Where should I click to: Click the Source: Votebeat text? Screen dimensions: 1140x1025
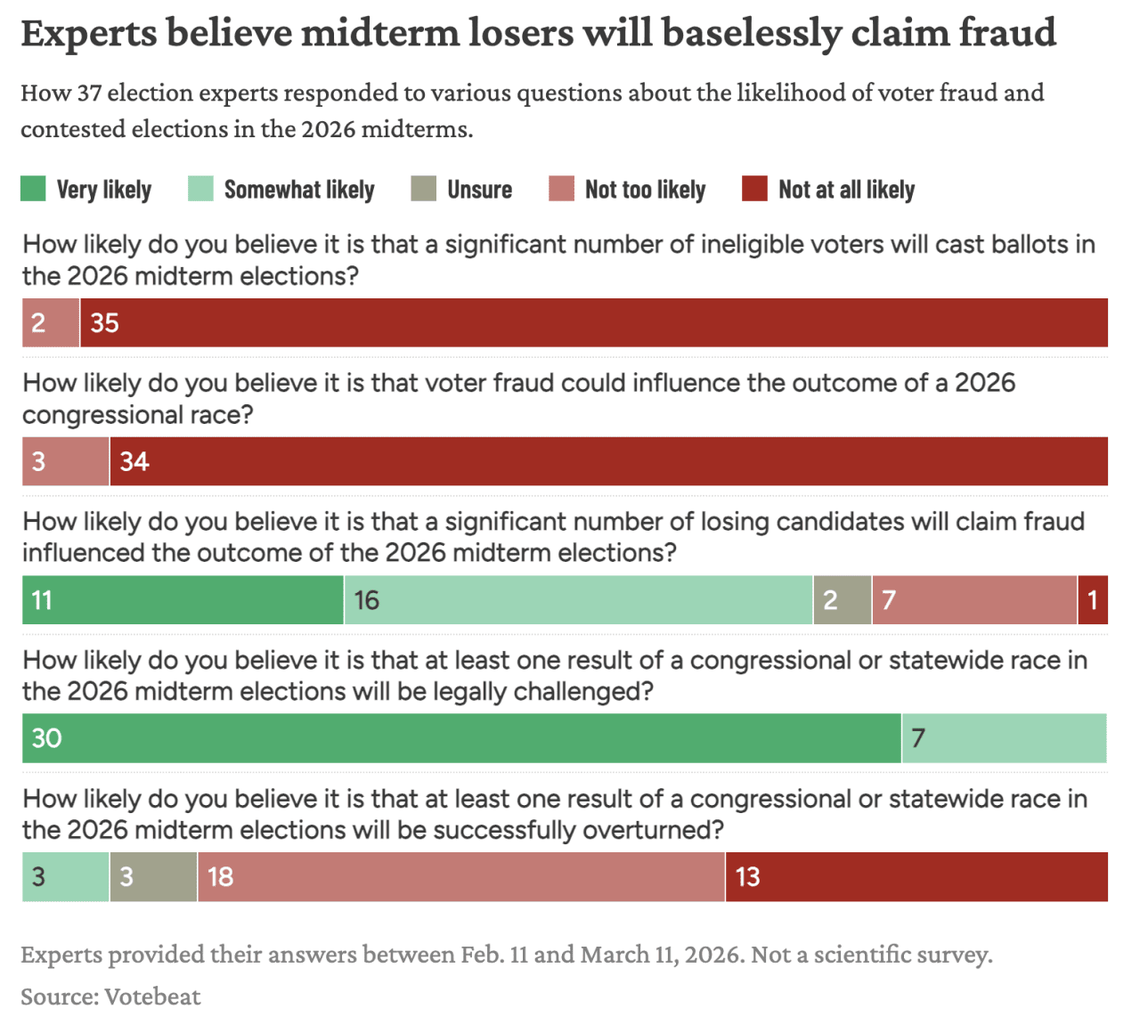click(x=111, y=996)
